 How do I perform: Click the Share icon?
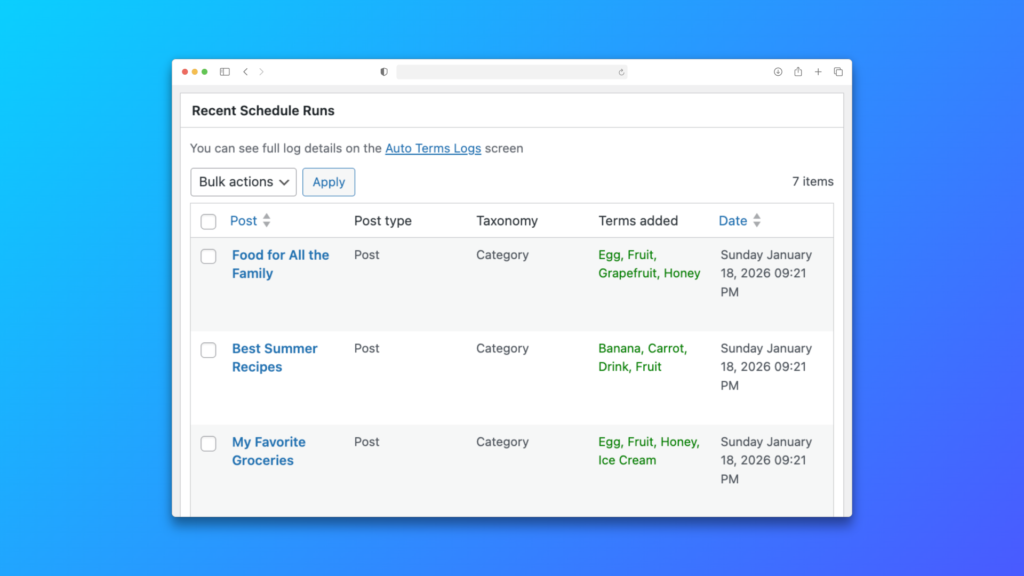(798, 72)
